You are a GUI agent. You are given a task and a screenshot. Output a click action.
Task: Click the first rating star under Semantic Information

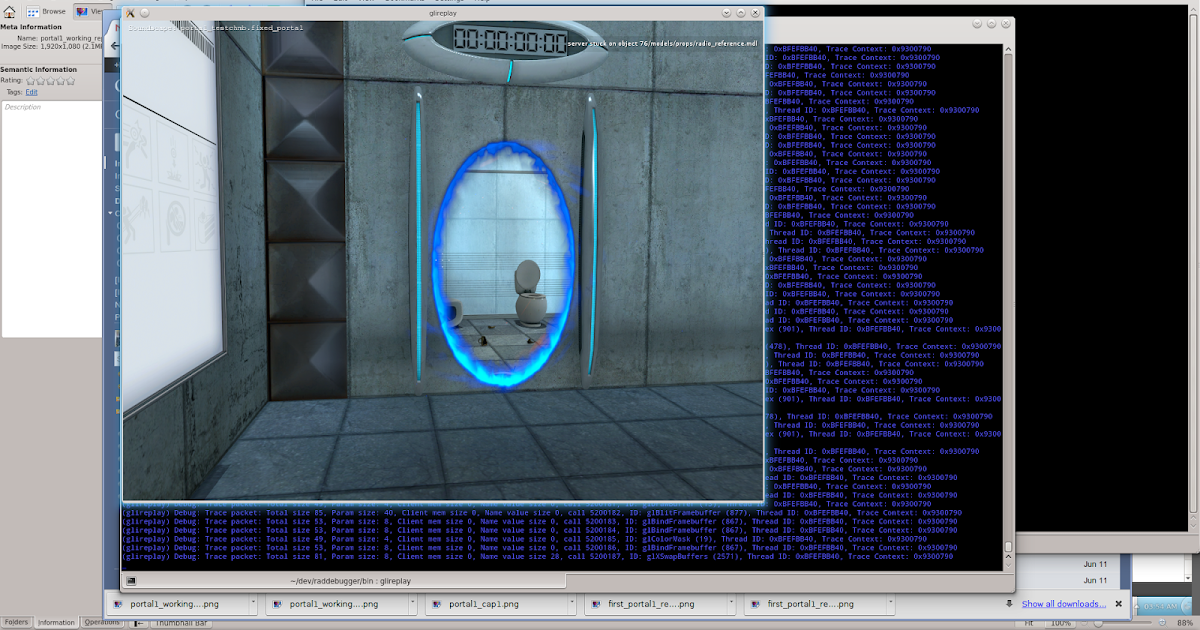point(31,80)
